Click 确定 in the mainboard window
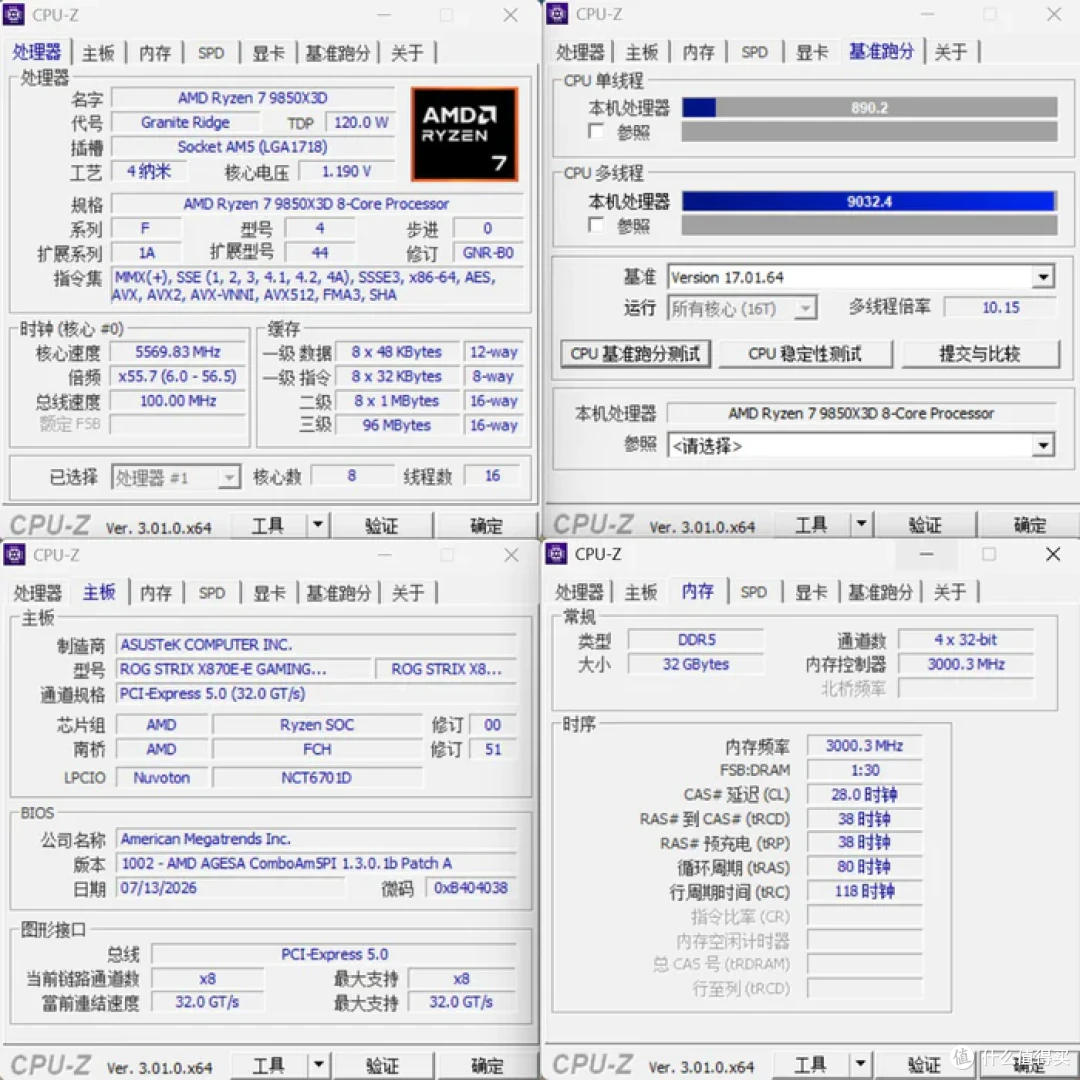Image resolution: width=1080 pixels, height=1080 pixels. (x=487, y=1066)
